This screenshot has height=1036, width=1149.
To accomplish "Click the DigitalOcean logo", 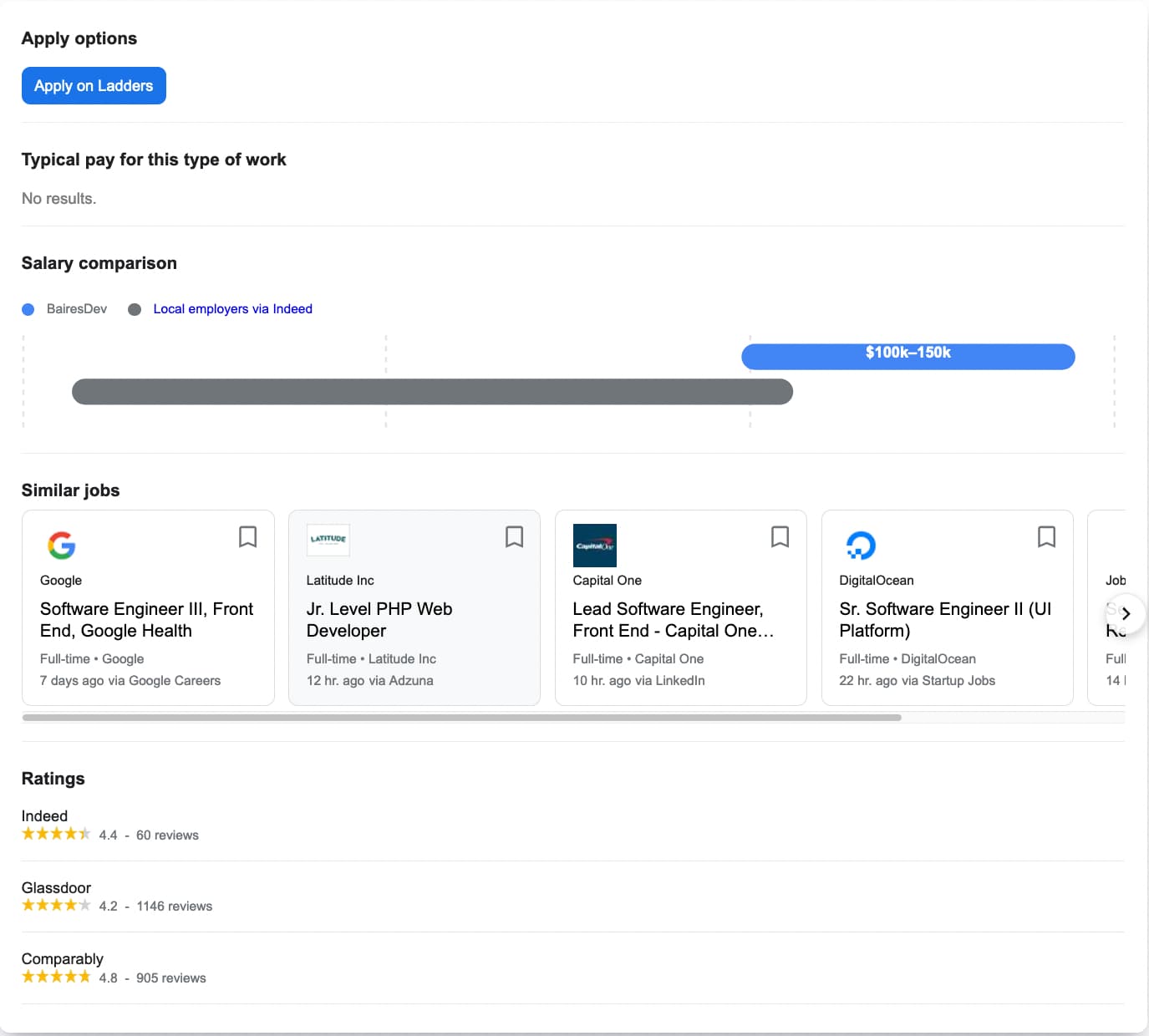I will 861,546.
